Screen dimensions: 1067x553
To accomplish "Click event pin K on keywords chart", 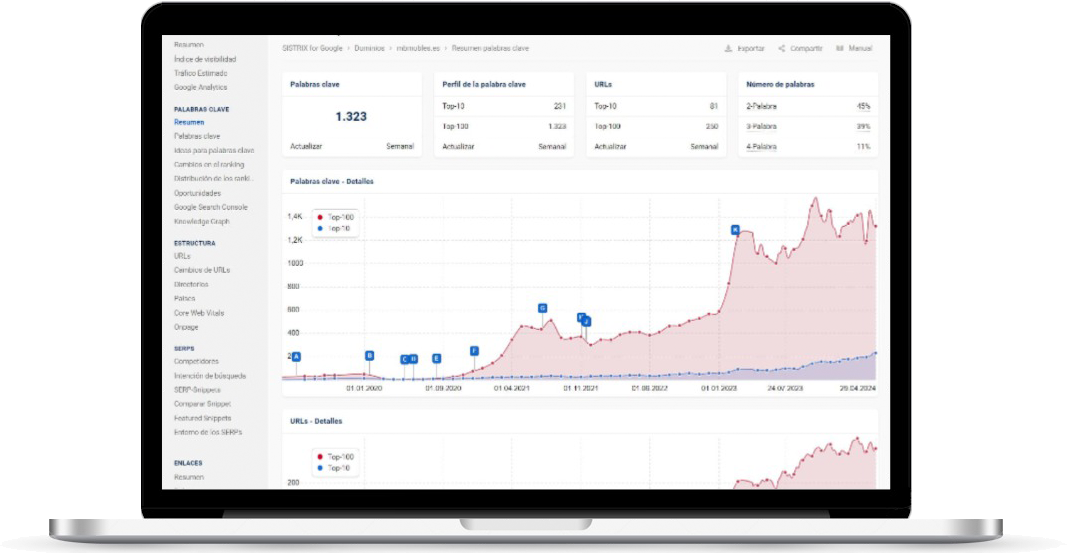I will click(735, 230).
